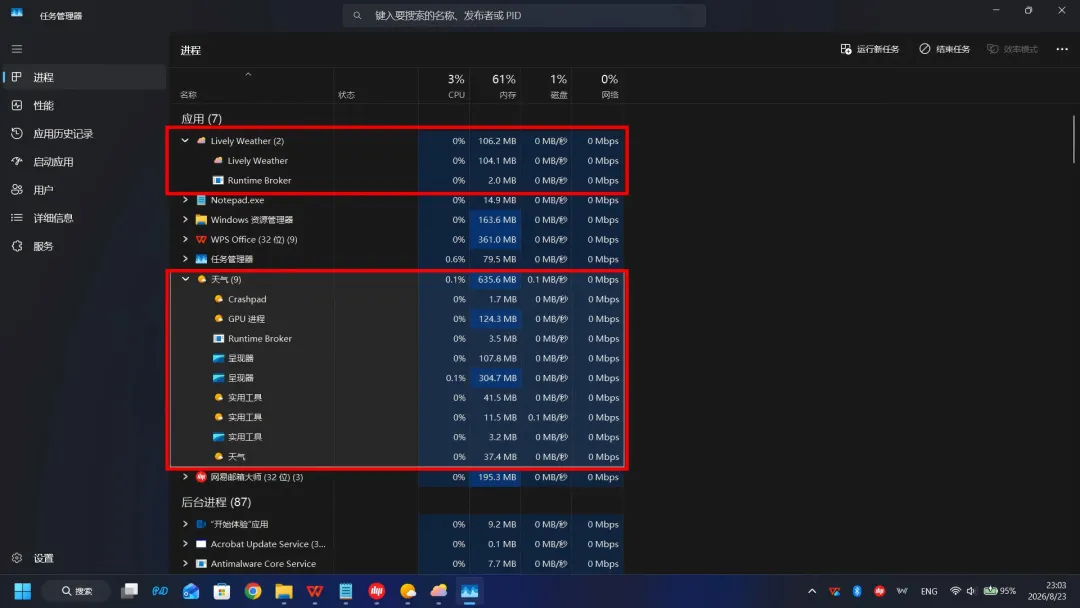The height and width of the screenshot is (608, 1080).
Task: Open the 天气 app taskbar icon
Action: point(408,591)
